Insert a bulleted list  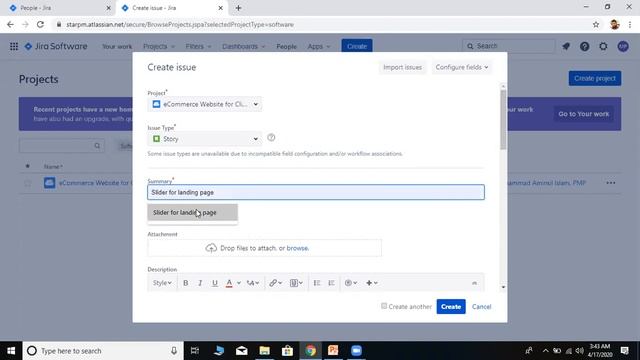click(x=317, y=283)
